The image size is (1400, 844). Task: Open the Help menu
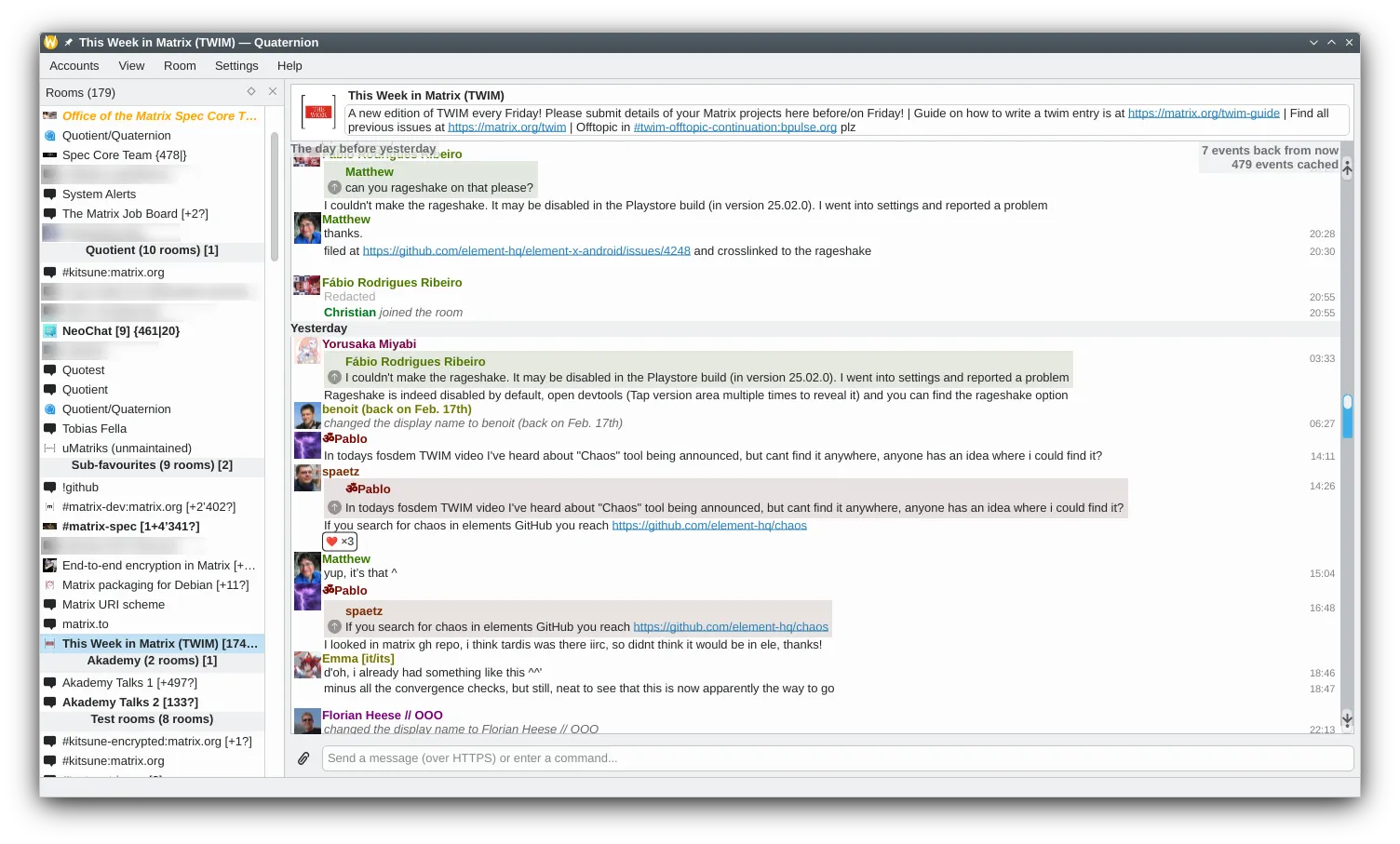[x=289, y=66]
